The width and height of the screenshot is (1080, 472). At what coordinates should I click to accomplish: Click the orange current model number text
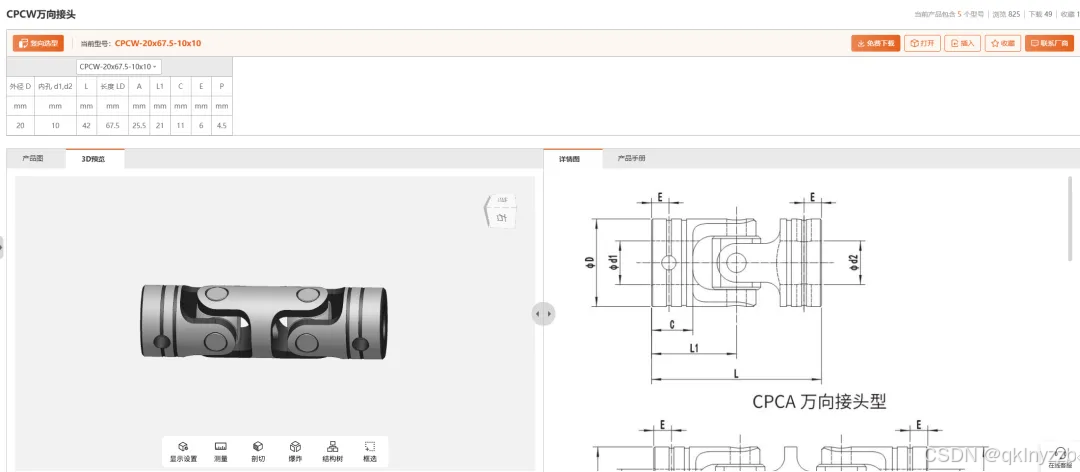(x=158, y=43)
